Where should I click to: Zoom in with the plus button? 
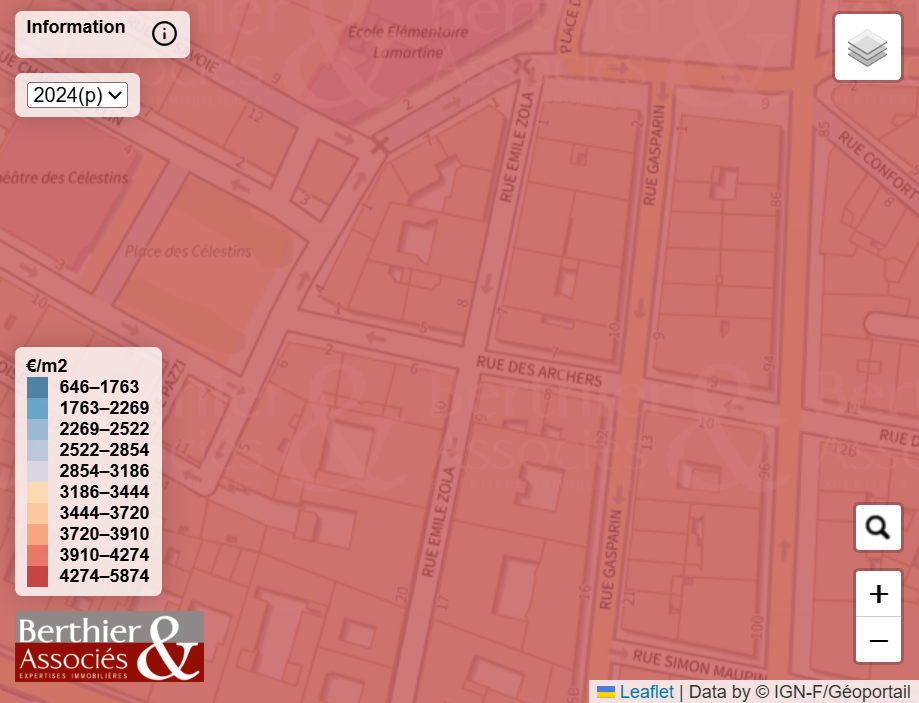pos(878,594)
